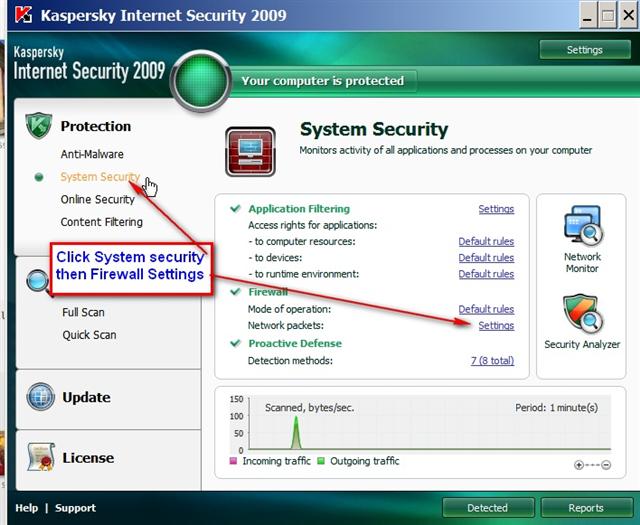Viewport: 640px width, 525px height.
Task: Open Default rules for computer resources
Action: coord(486,242)
